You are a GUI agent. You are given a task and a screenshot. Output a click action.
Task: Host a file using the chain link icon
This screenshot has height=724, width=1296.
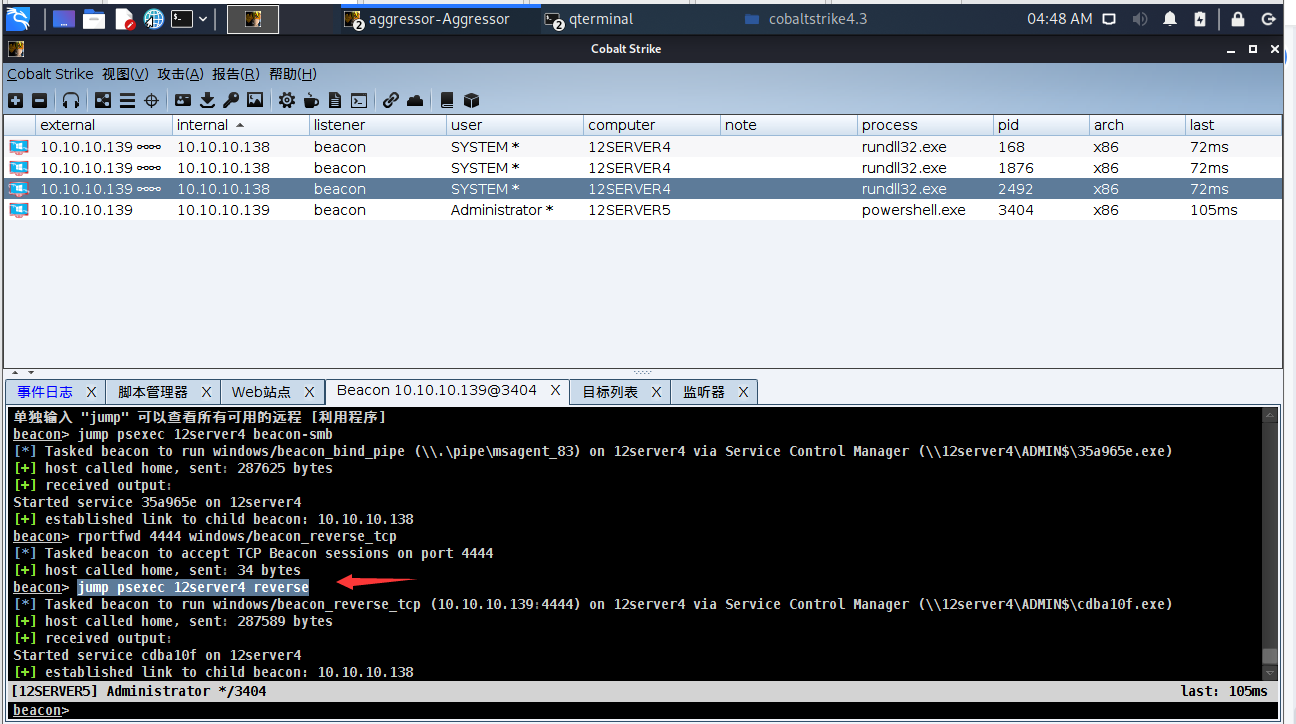(391, 100)
